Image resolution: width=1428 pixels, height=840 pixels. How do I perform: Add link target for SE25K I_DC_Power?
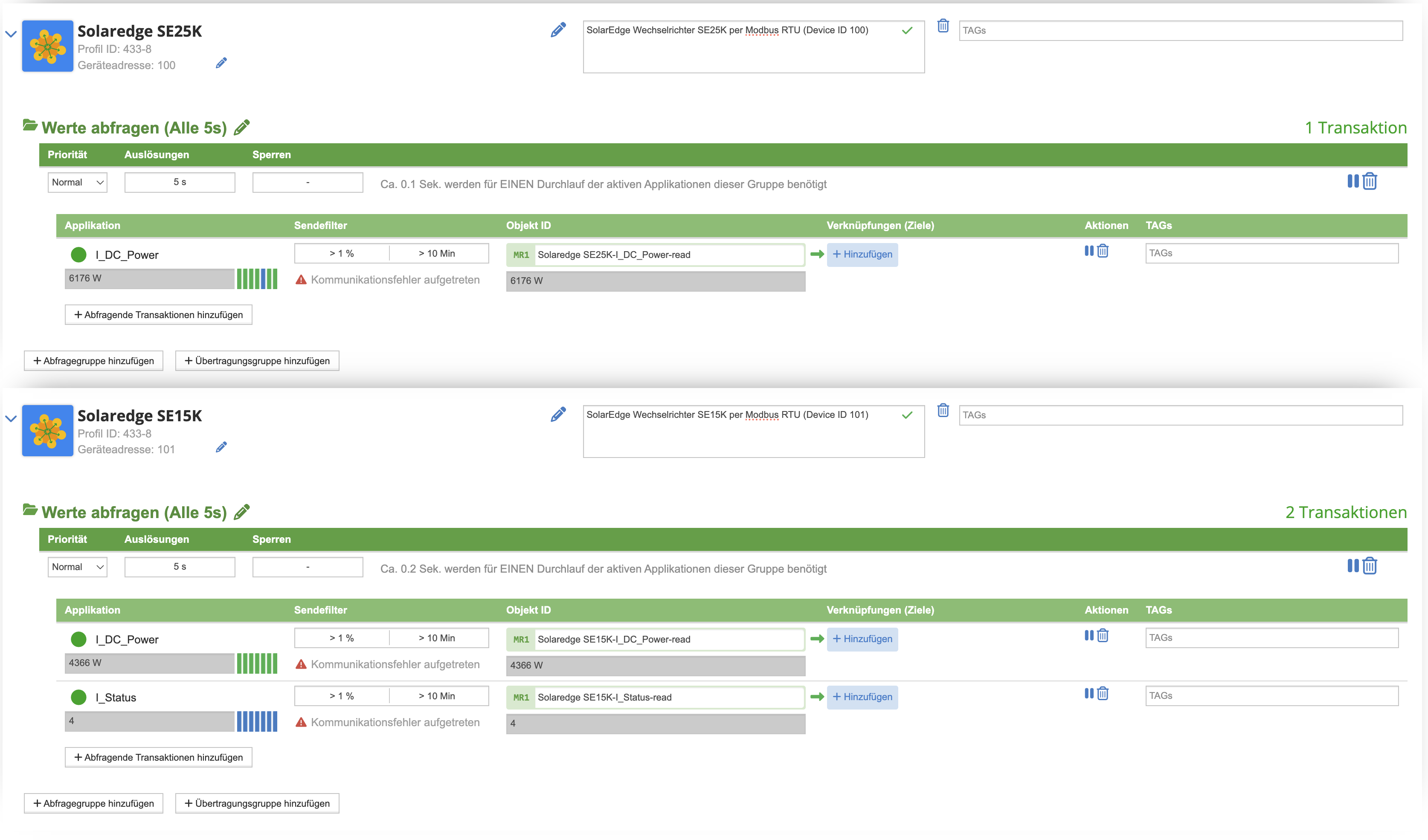pyautogui.click(x=862, y=254)
